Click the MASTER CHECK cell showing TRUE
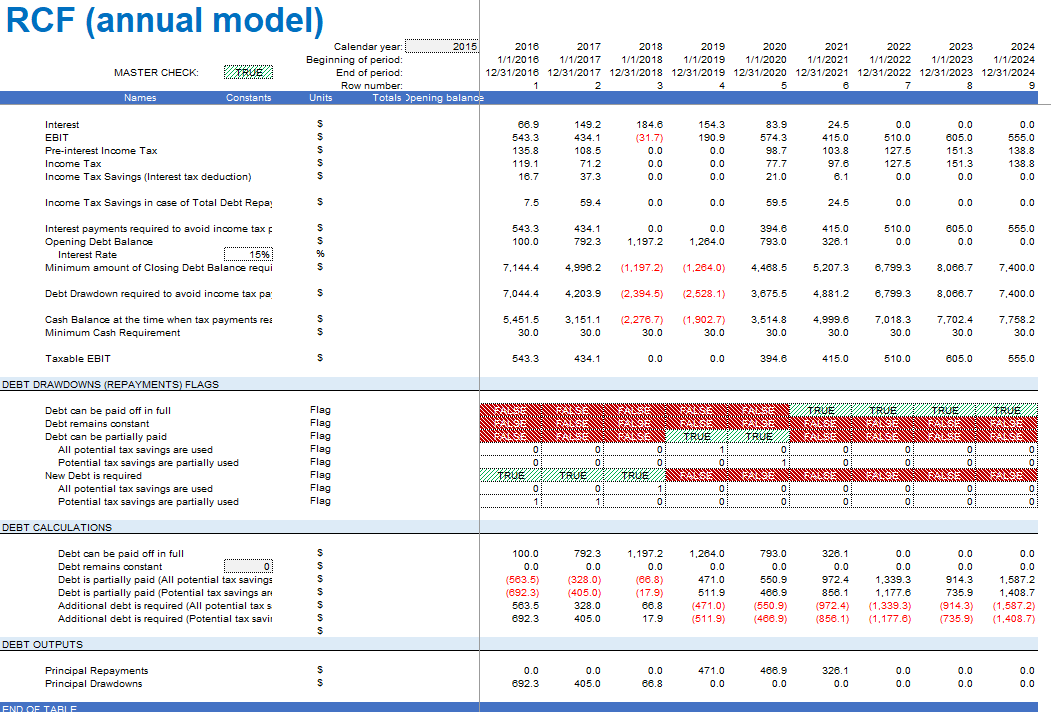Viewport: 1051px width, 712px height. click(248, 72)
